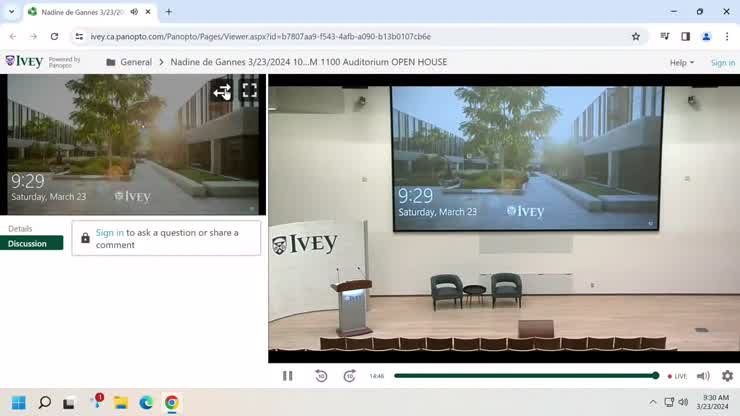
Task: Expand the Help dropdown menu
Action: click(x=682, y=62)
